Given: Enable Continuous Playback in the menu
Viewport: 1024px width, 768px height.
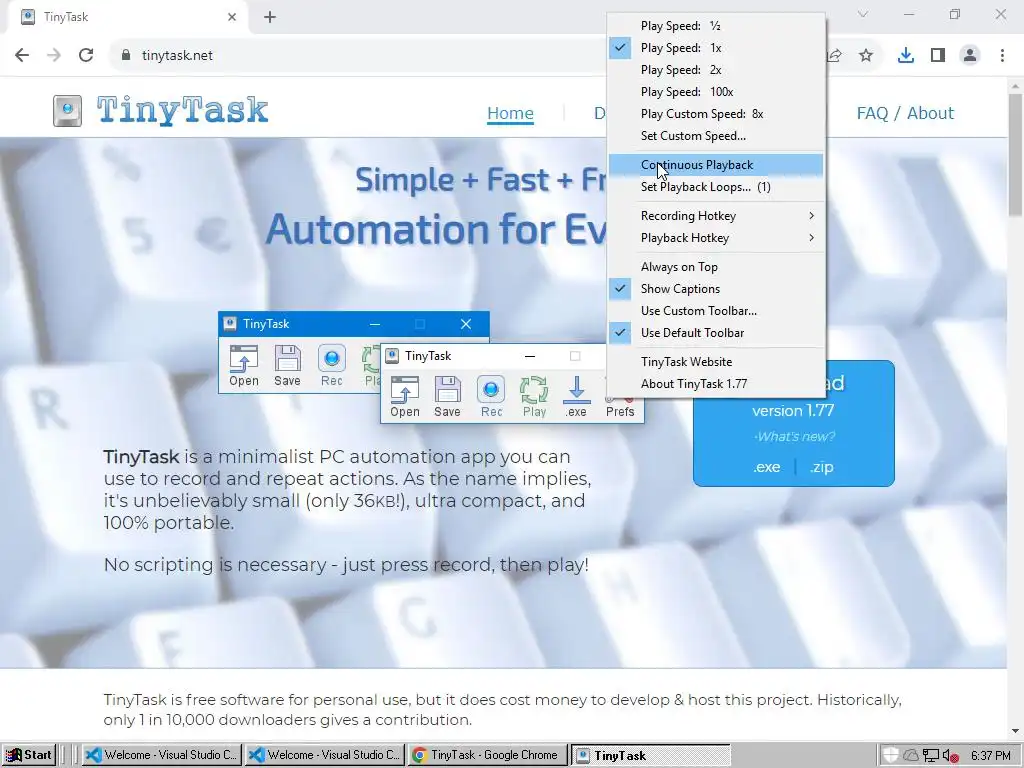Looking at the screenshot, I should [716, 165].
